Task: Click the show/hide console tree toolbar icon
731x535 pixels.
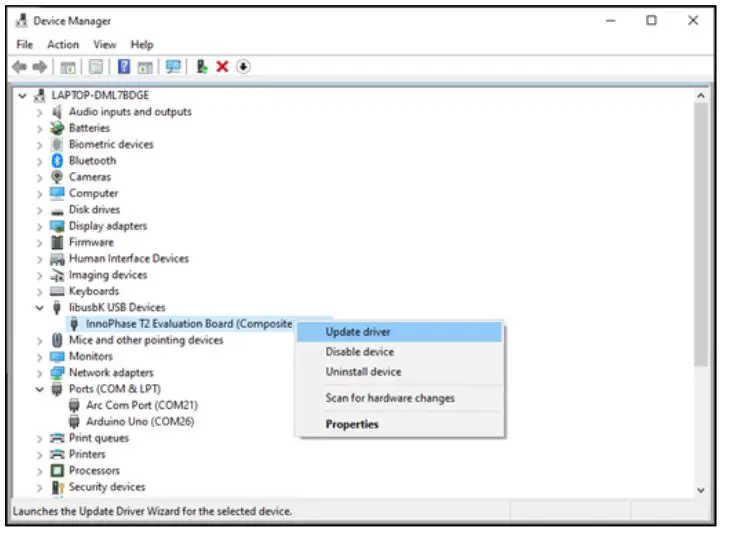Action: click(x=68, y=67)
